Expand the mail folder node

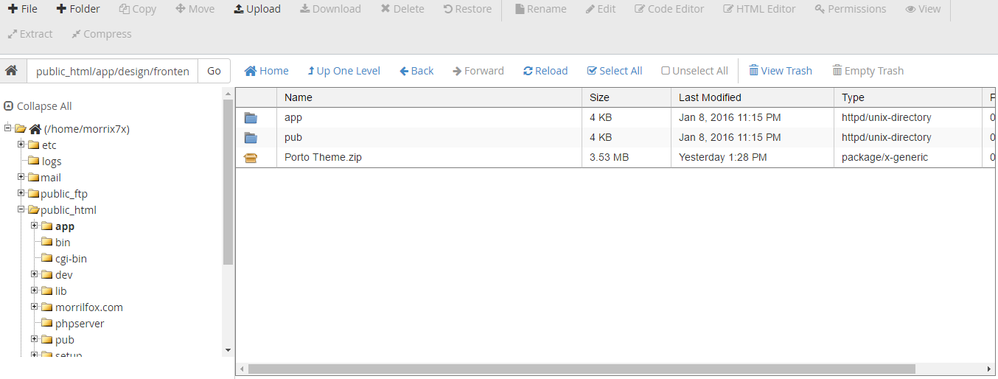(21, 177)
